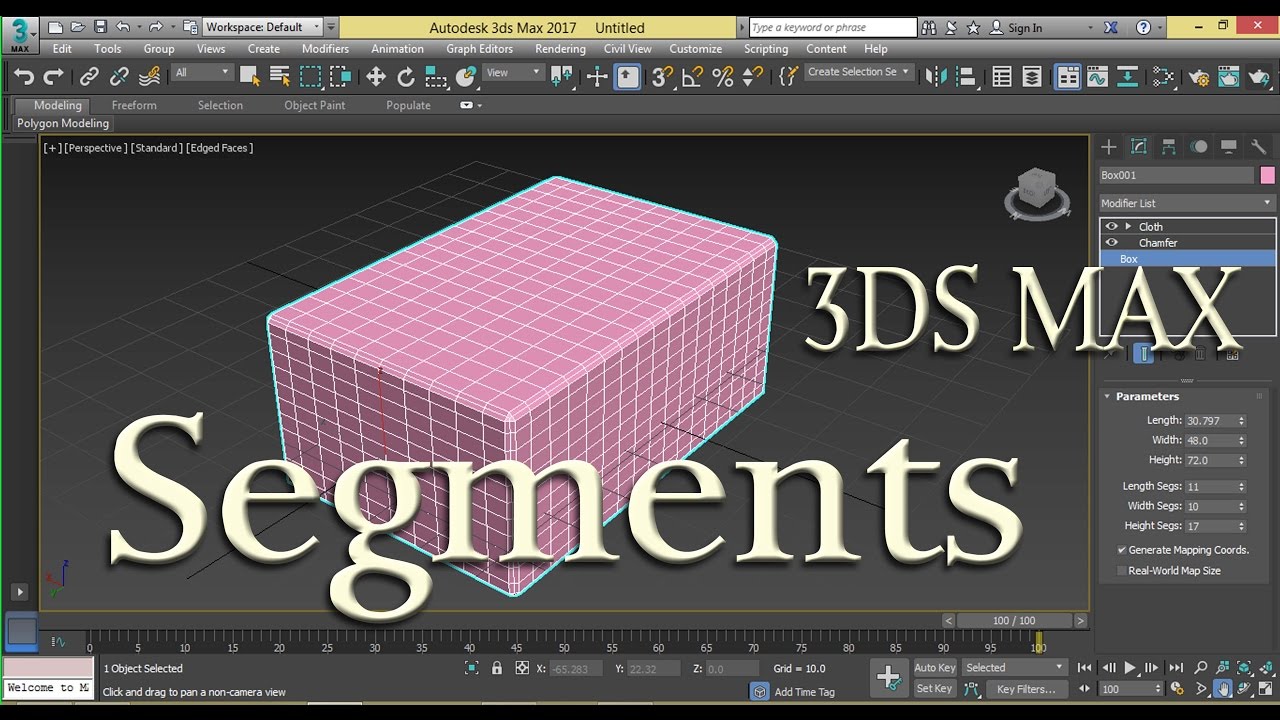Open the Customize menu
Screen dimensions: 1280x720
695,48
